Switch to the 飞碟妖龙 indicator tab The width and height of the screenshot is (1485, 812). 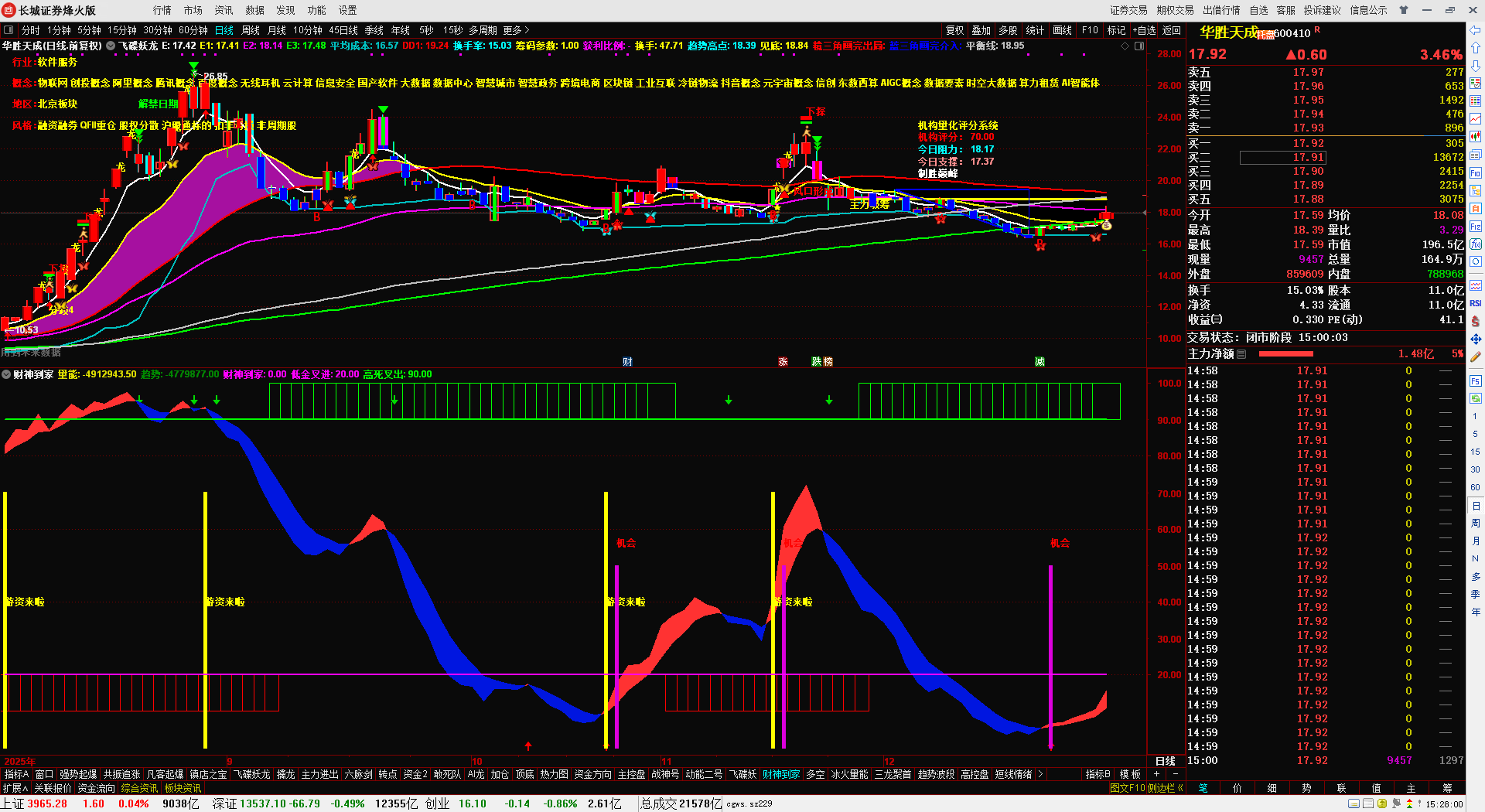(x=252, y=774)
